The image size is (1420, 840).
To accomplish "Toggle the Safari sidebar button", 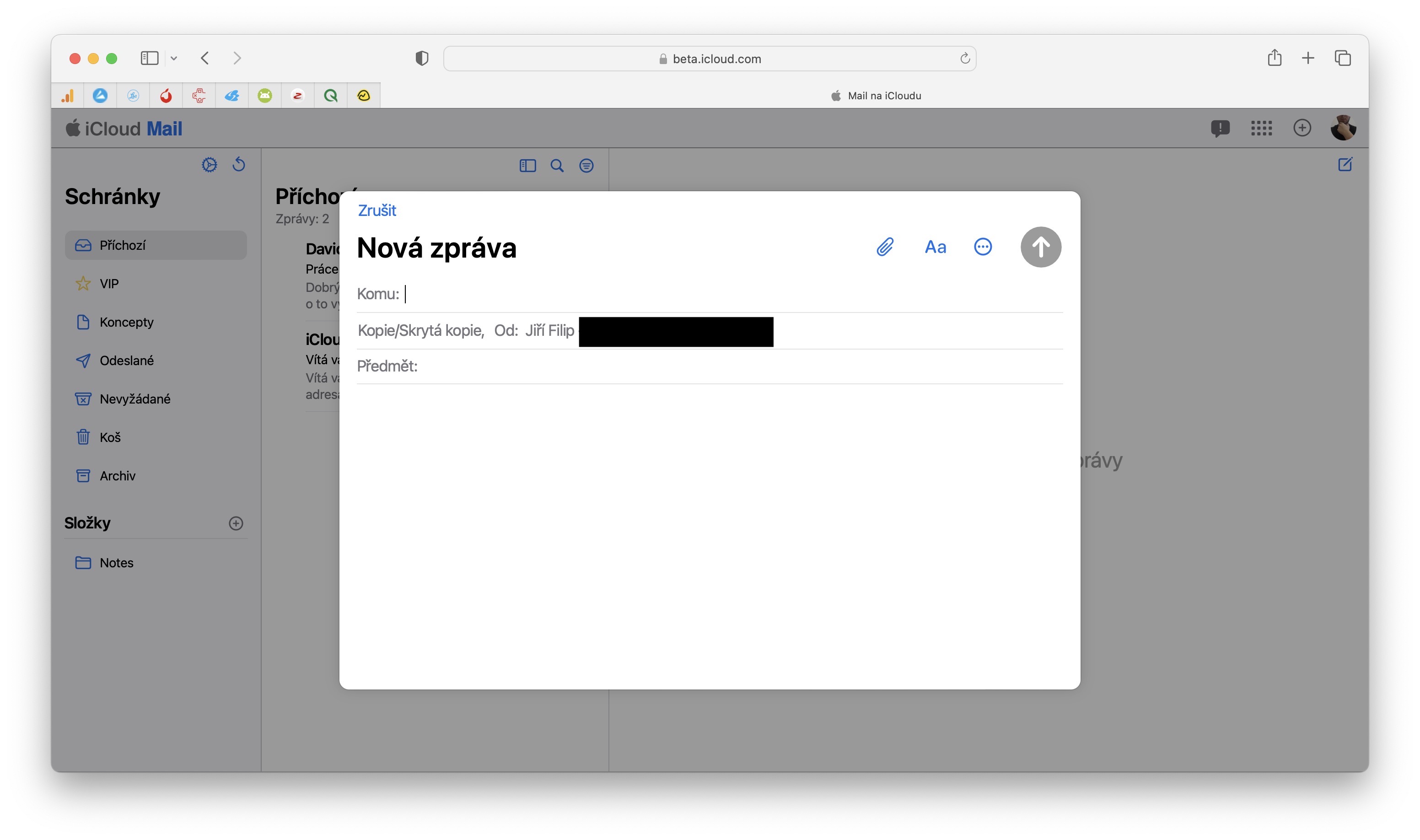I will [150, 58].
